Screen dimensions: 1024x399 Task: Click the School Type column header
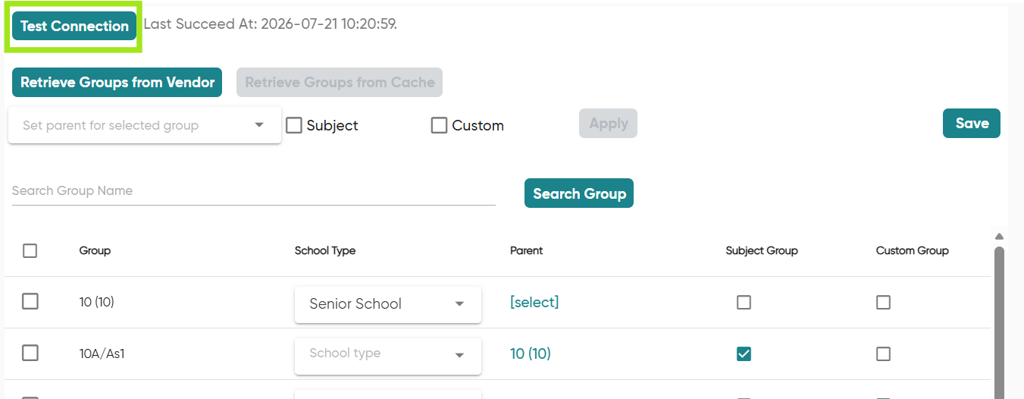[325, 251]
